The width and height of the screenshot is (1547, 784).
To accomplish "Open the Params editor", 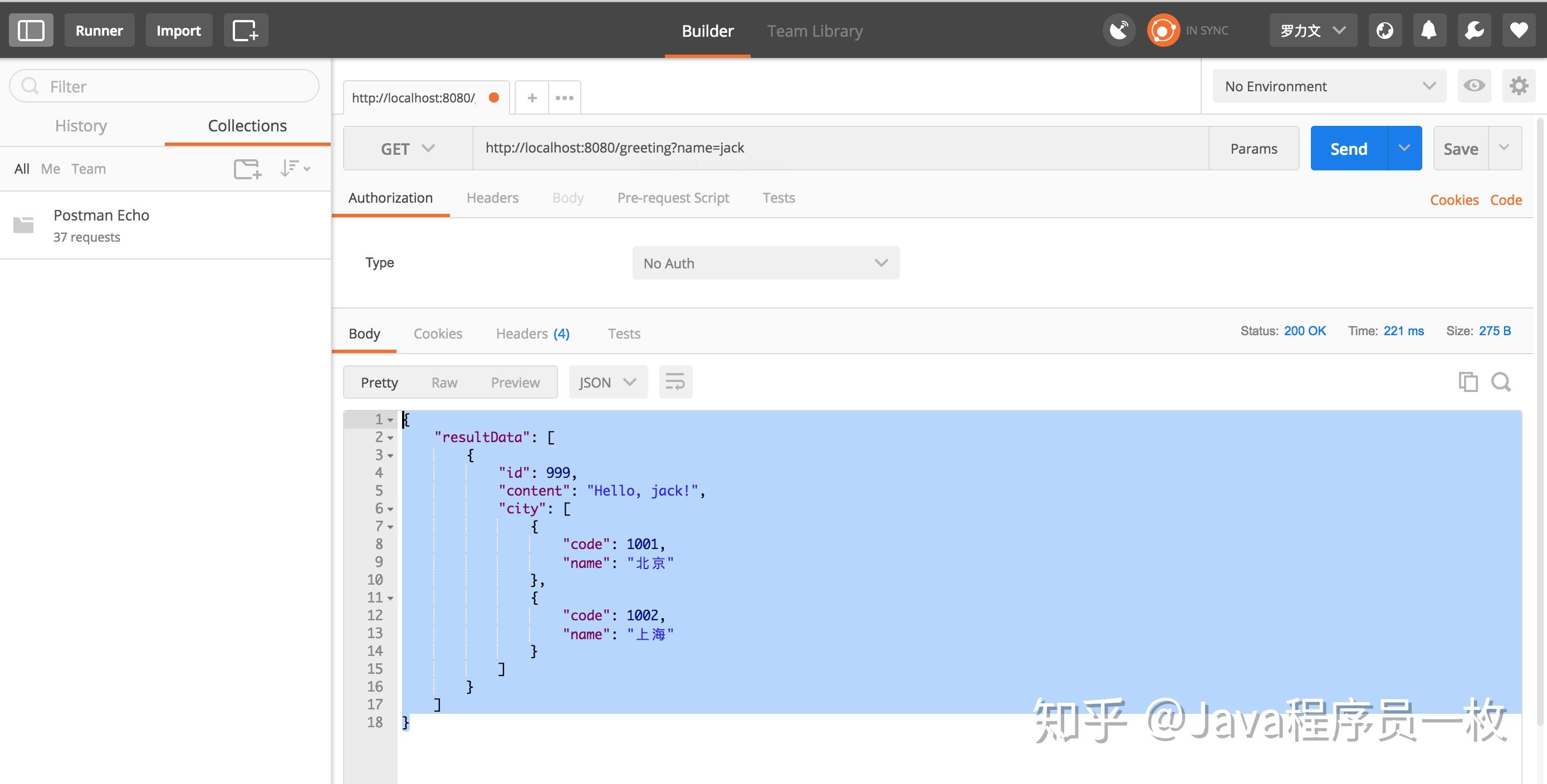I will tap(1254, 148).
